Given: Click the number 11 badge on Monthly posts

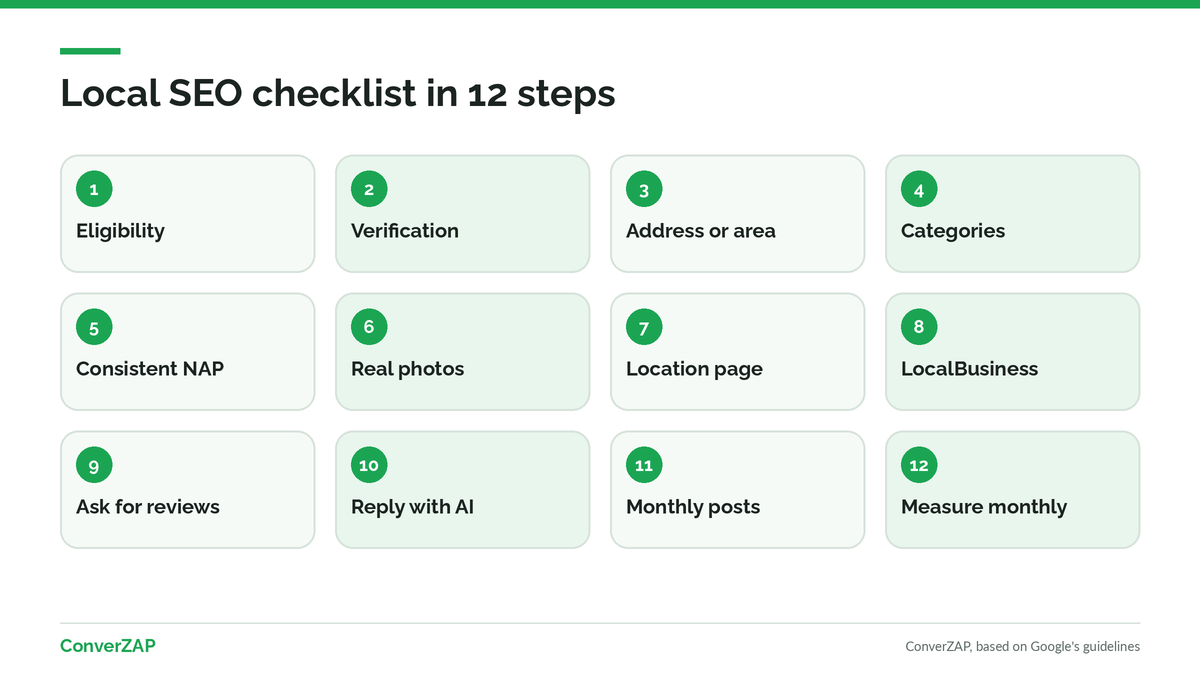Looking at the screenshot, I should (644, 465).
